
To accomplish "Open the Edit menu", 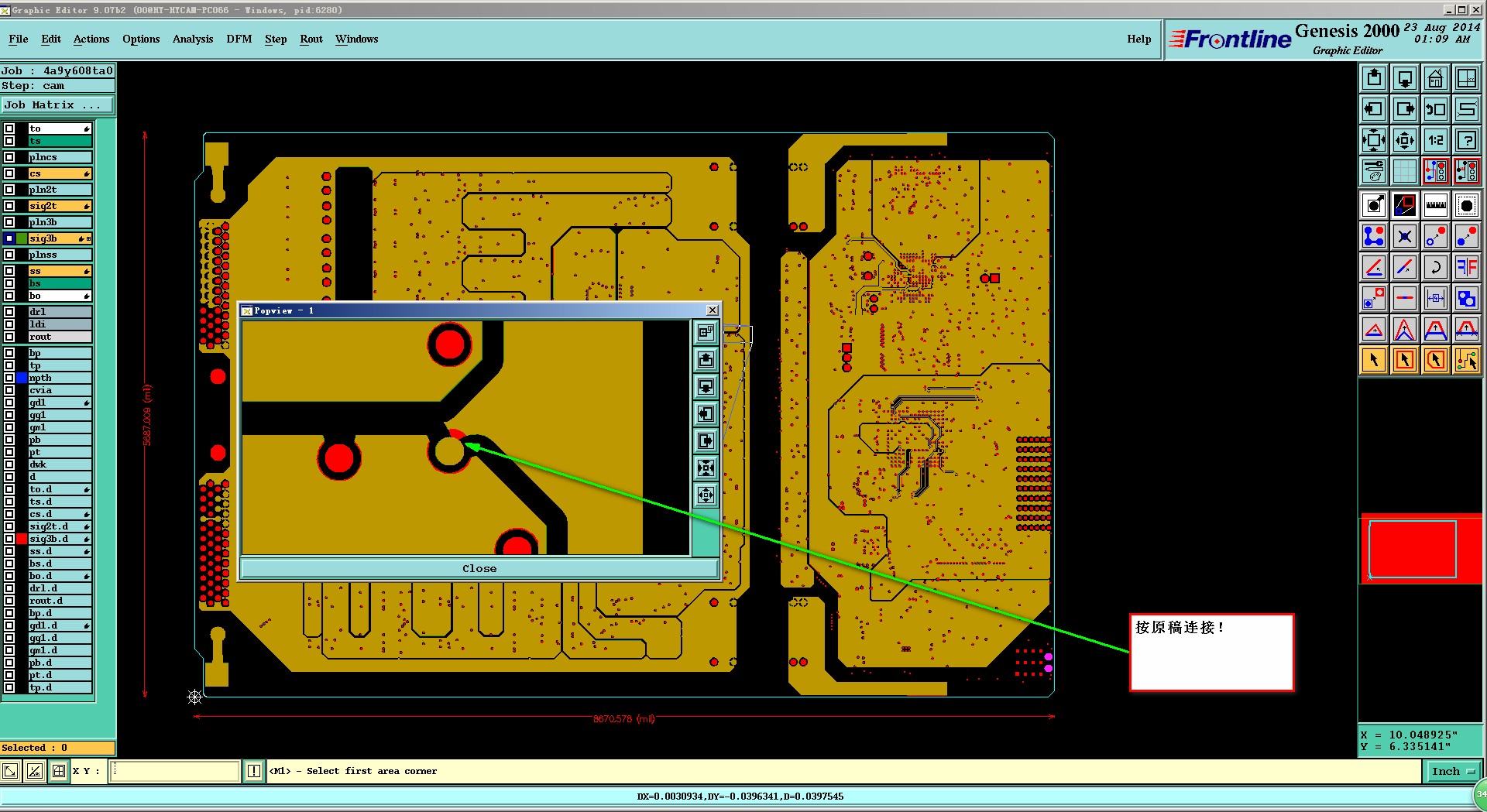I will click(51, 39).
